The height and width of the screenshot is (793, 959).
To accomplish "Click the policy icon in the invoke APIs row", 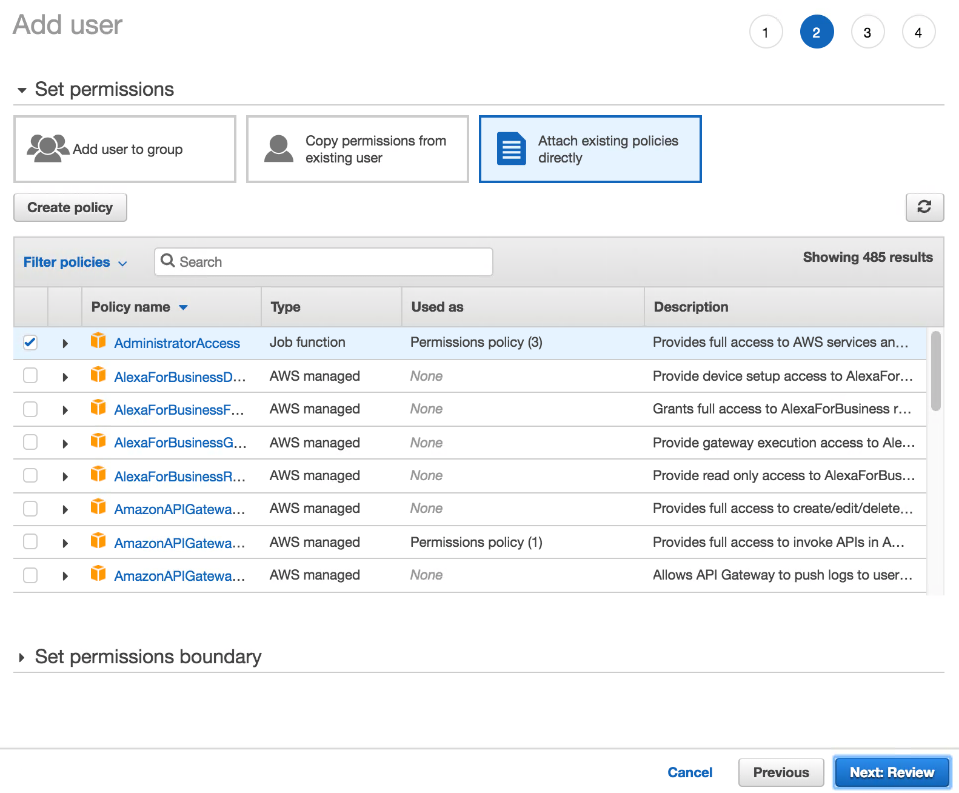I will pyautogui.click(x=98, y=541).
